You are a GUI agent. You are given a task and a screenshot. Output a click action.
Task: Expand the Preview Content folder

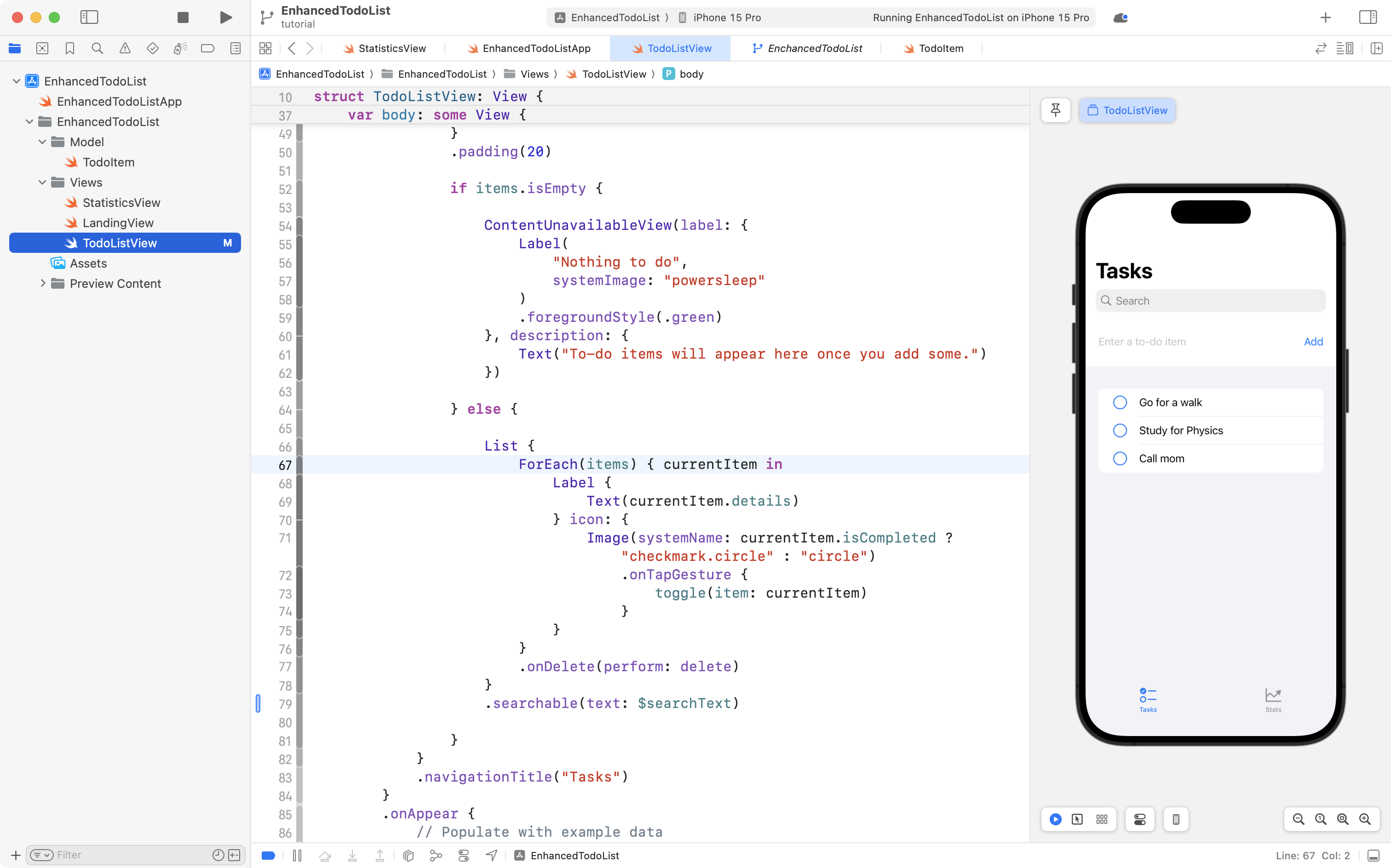click(x=42, y=283)
